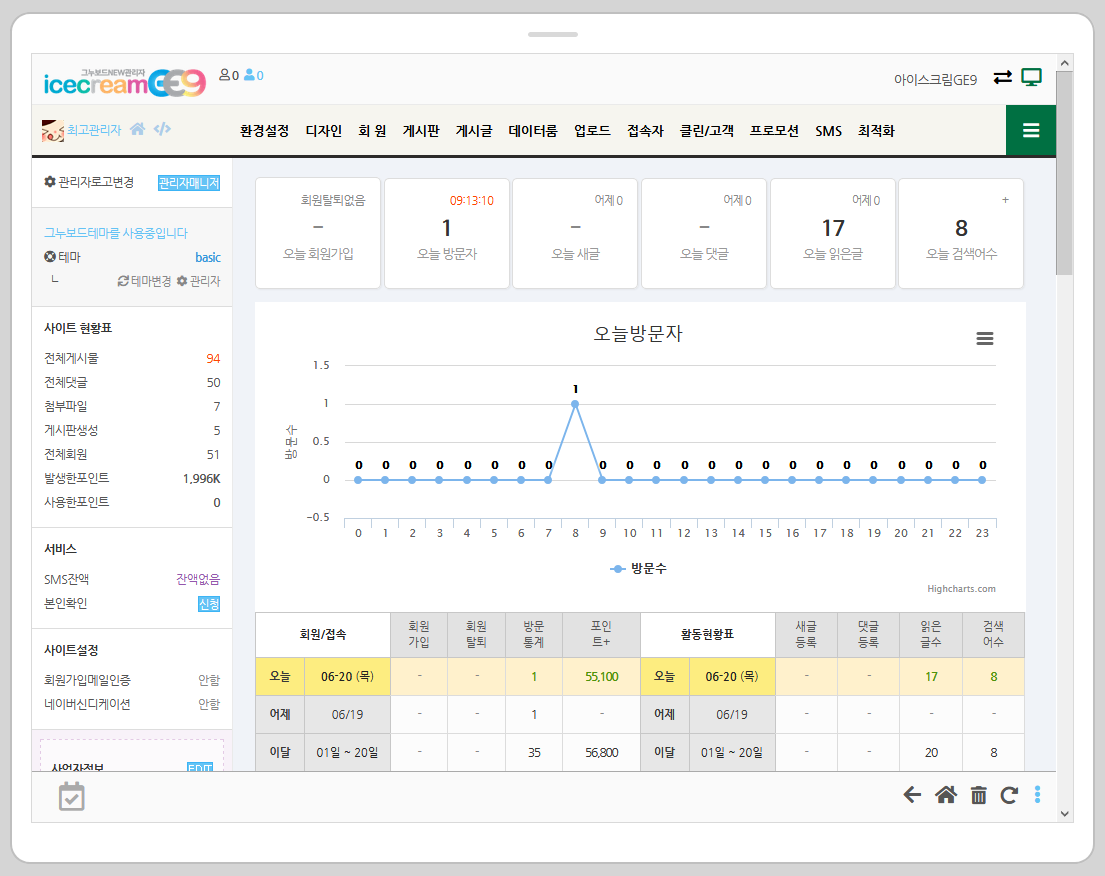Toggle the 방문수 series in chart legend
The width and height of the screenshot is (1105, 876).
click(638, 568)
